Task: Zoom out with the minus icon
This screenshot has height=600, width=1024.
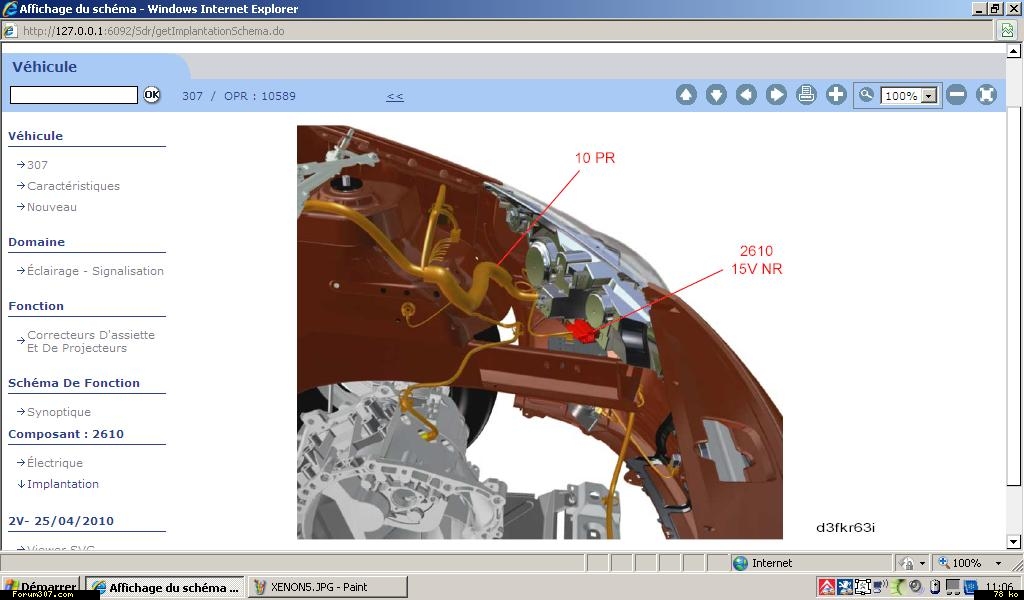Action: [x=956, y=95]
